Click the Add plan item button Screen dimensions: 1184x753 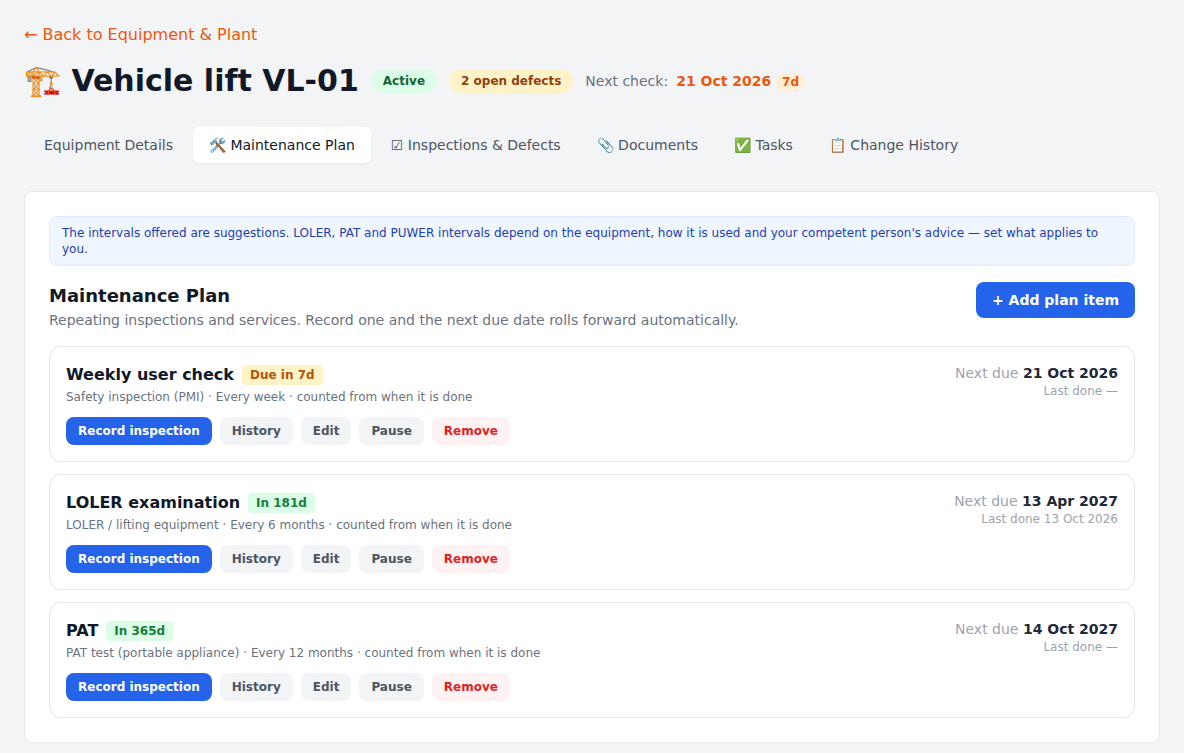click(x=1055, y=300)
